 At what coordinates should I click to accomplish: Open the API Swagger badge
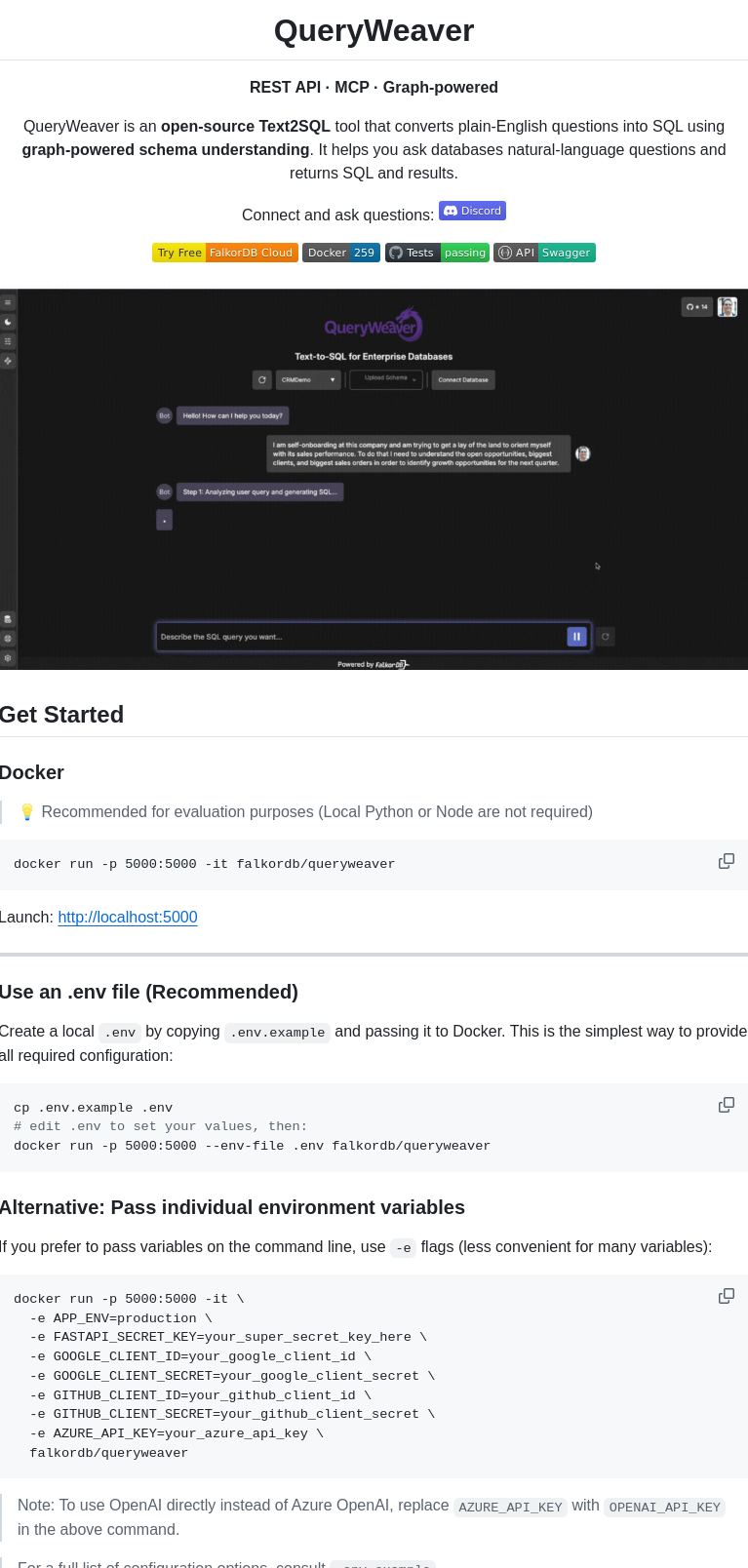(544, 252)
